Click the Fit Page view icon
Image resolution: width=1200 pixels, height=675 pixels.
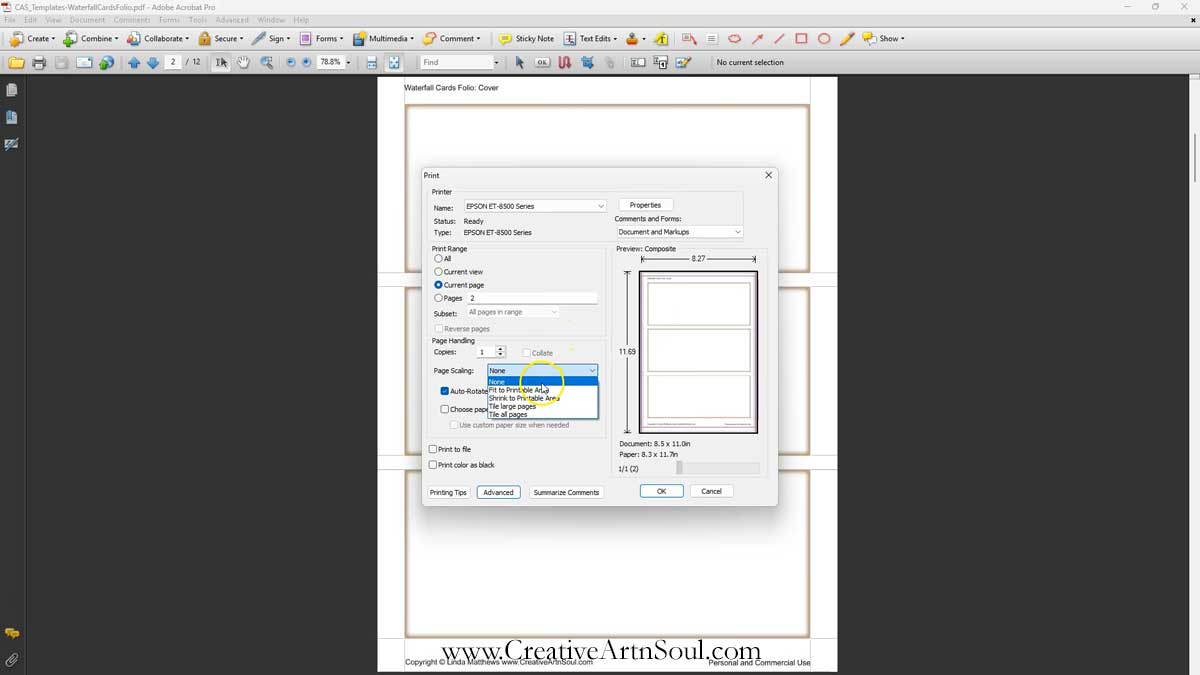394,62
